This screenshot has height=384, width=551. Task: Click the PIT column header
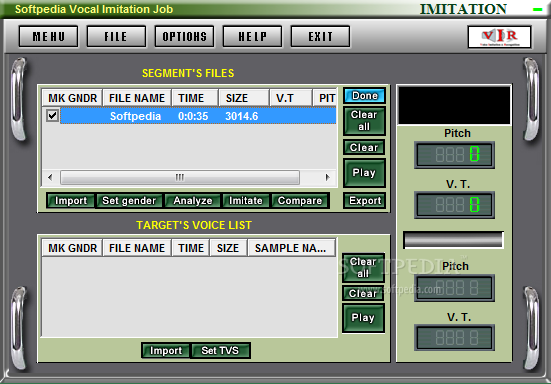[x=325, y=98]
